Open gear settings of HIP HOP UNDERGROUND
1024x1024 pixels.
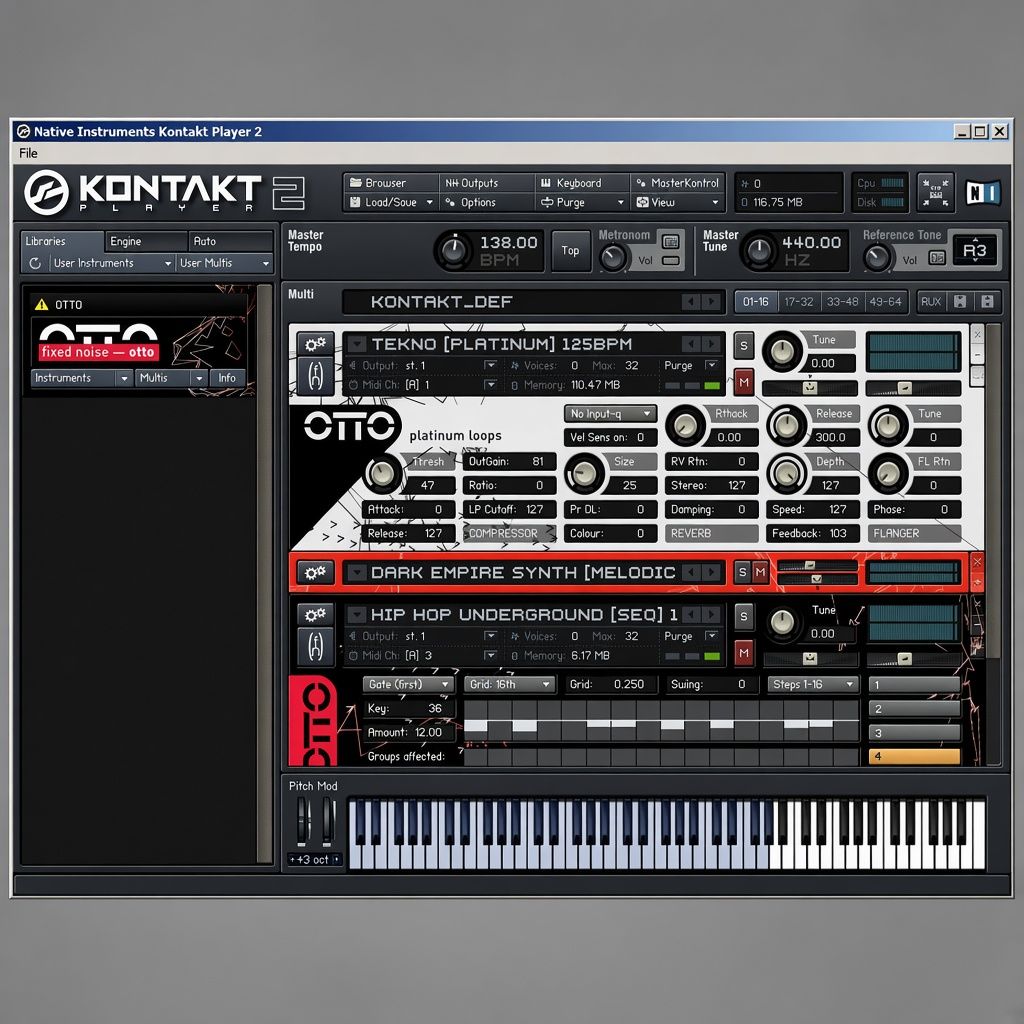(315, 615)
